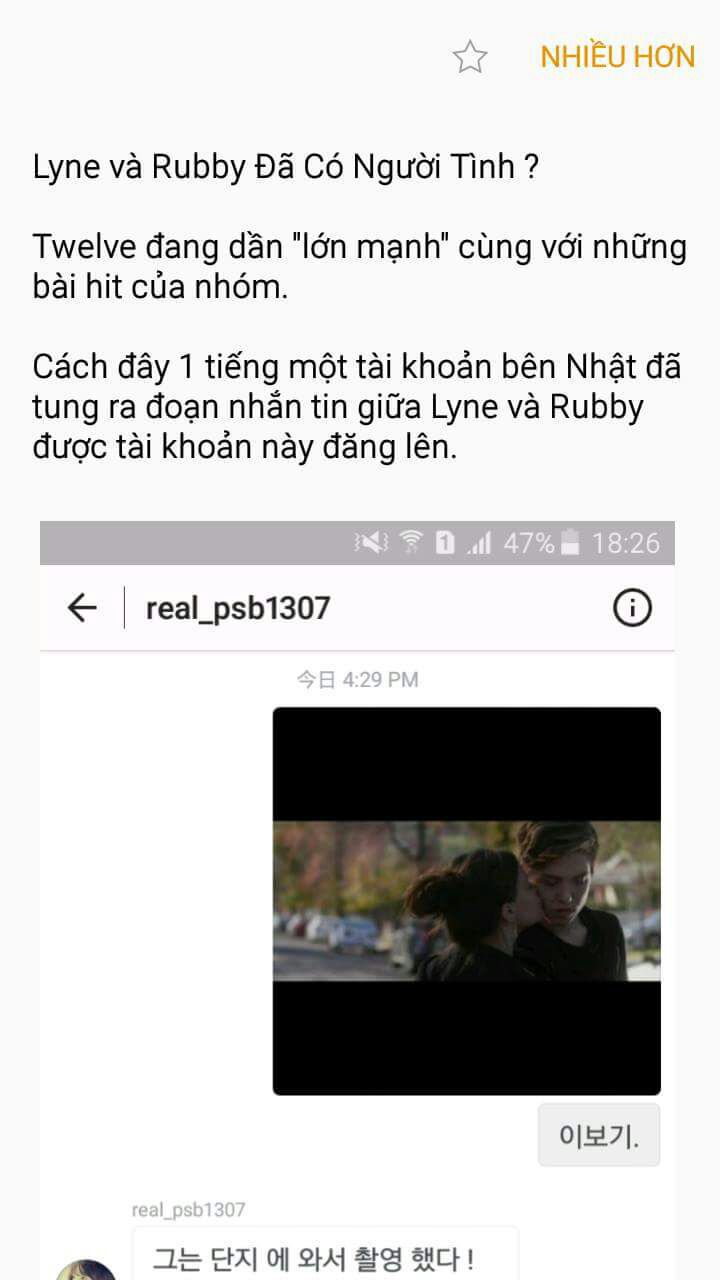This screenshot has height=1280, width=720.
Task: Tap the SIM 1 indicator icon
Action: click(445, 543)
